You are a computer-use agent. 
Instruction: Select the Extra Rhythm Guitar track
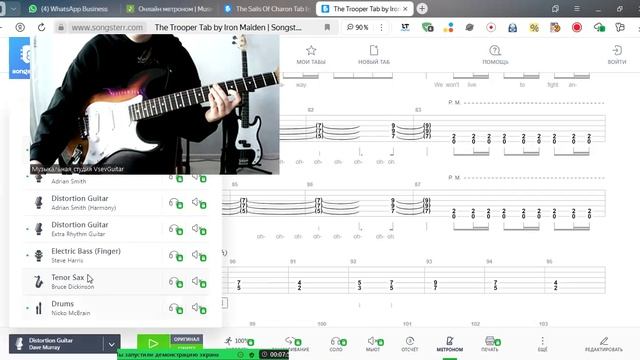tap(115, 229)
